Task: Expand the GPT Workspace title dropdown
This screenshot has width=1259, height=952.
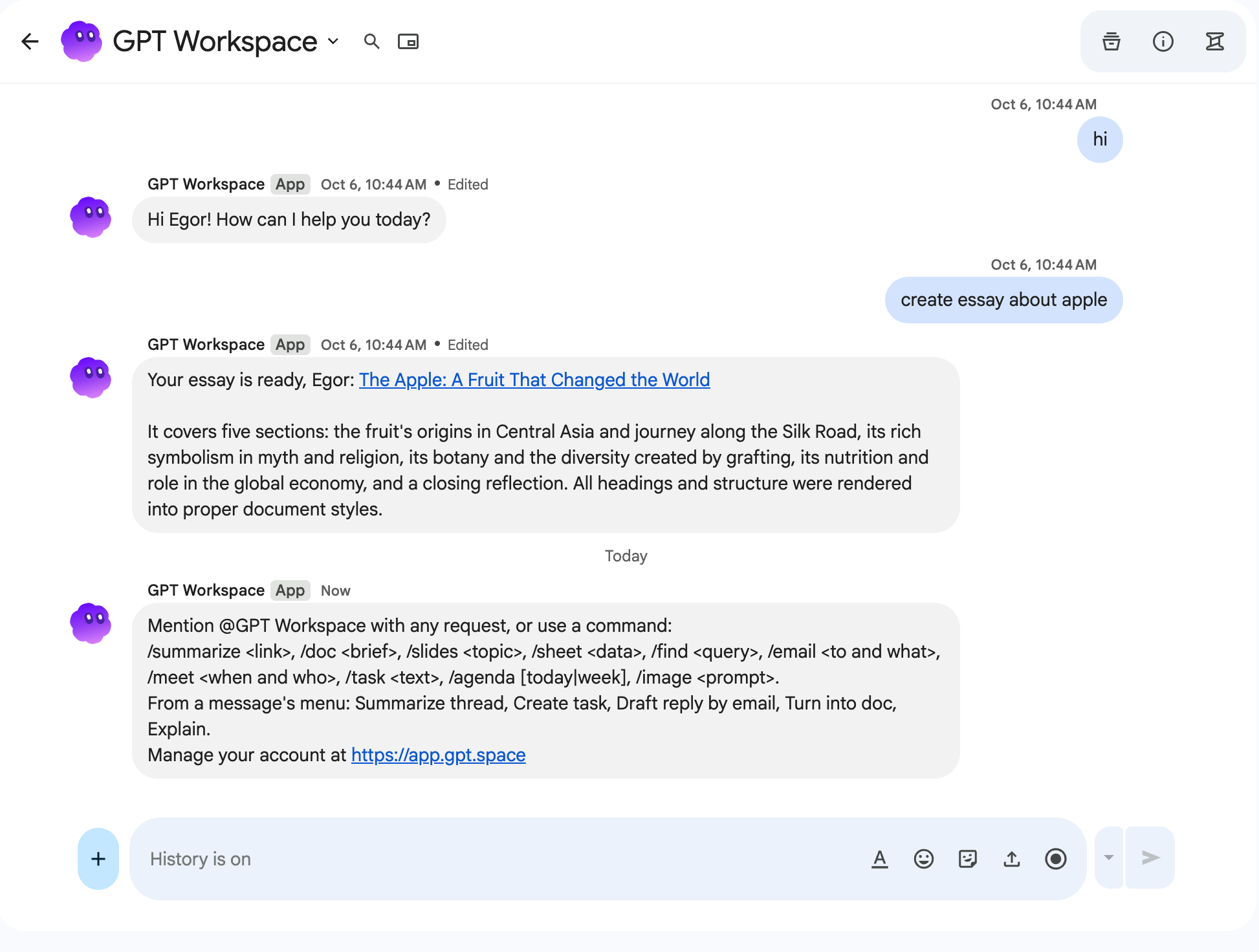Action: coord(333,41)
